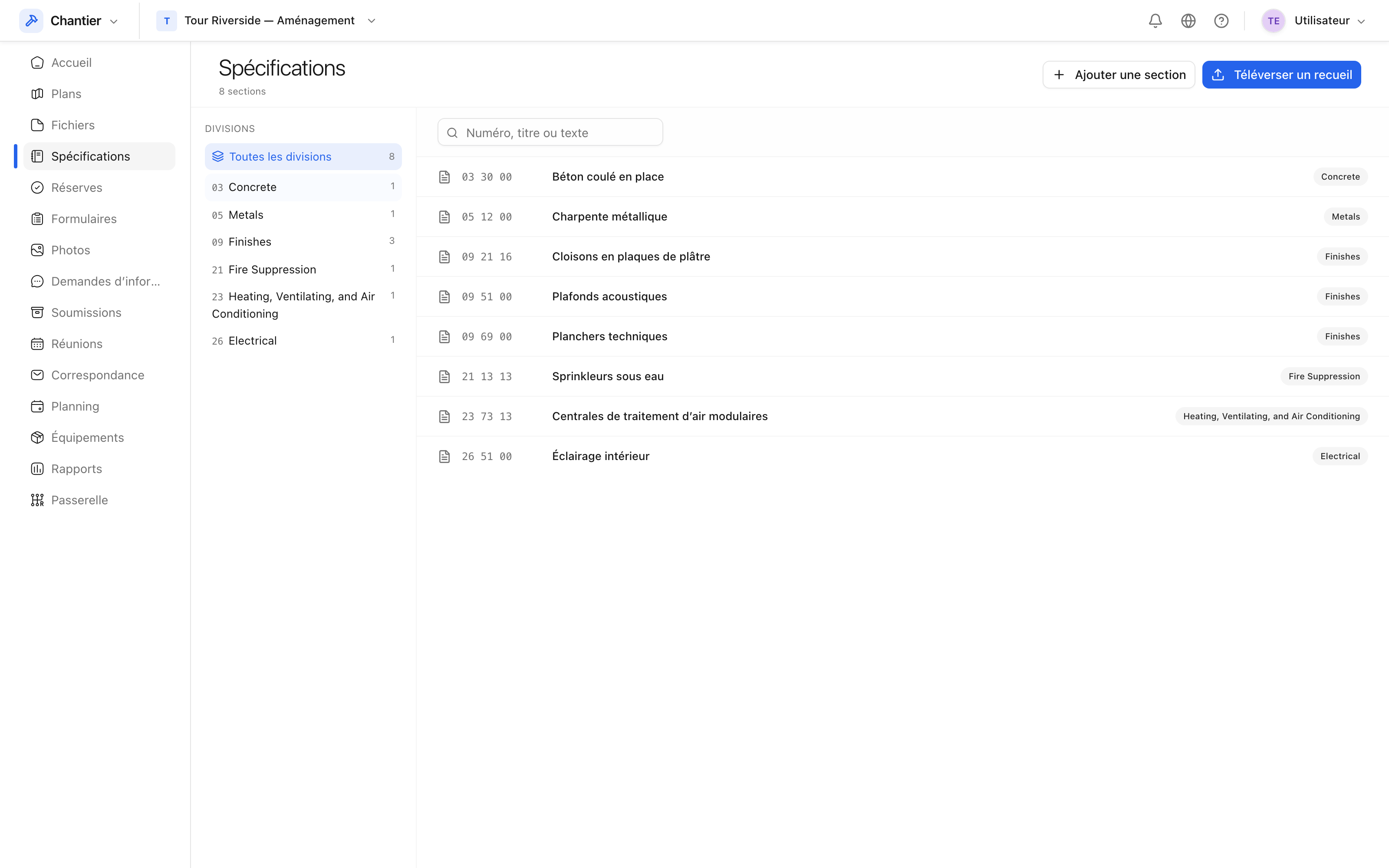Screen dimensions: 1389x868
Task: Filter by division 21 Fire Suppression
Action: 303,269
